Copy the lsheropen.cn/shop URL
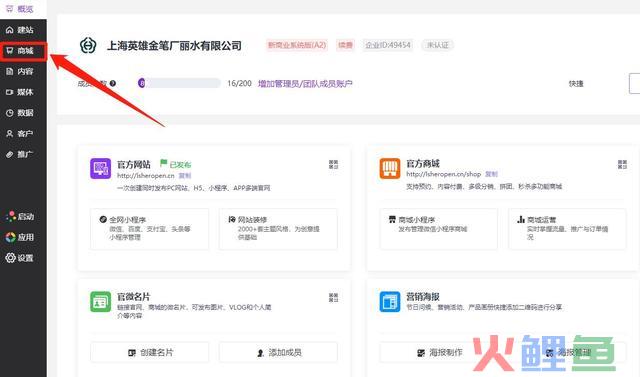The width and height of the screenshot is (640, 377). [491, 174]
